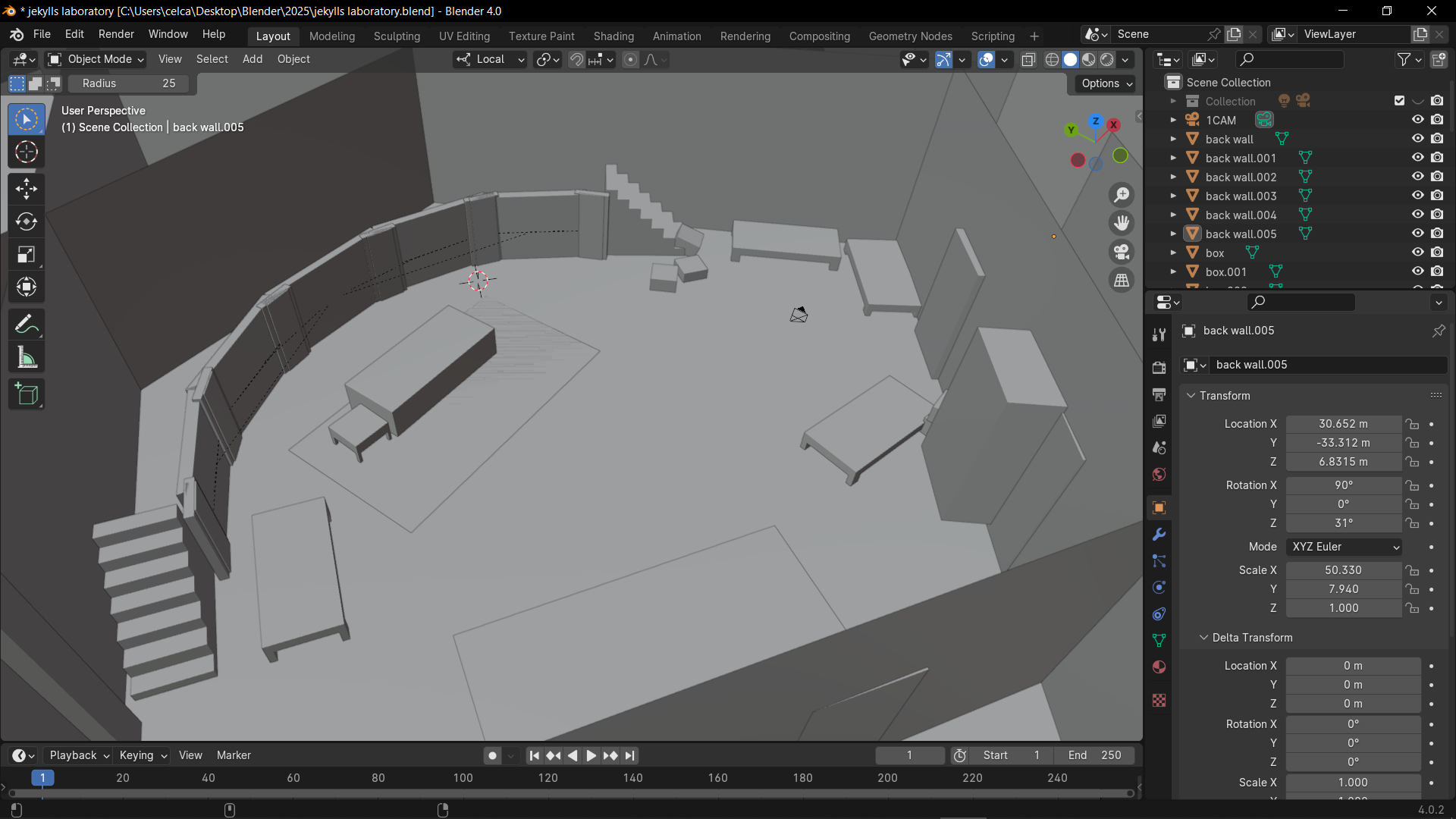The height and width of the screenshot is (819, 1456).
Task: Switch to the Sculpting workspace tab
Action: click(x=397, y=36)
